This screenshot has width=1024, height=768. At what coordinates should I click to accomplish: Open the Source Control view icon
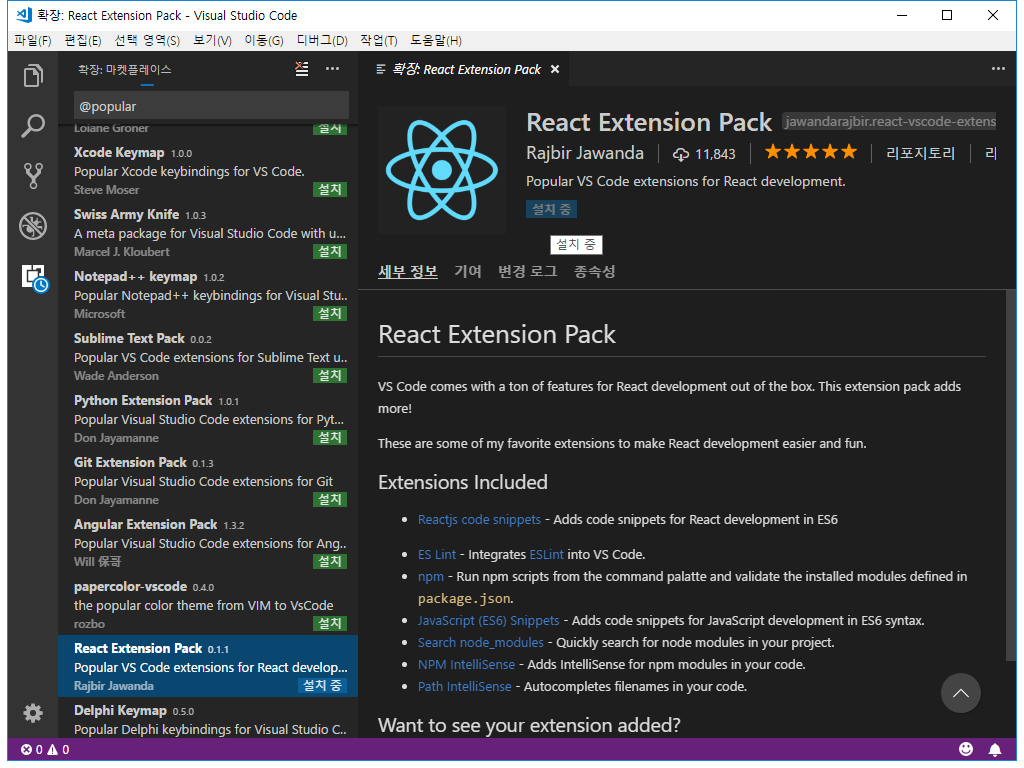tap(33, 175)
